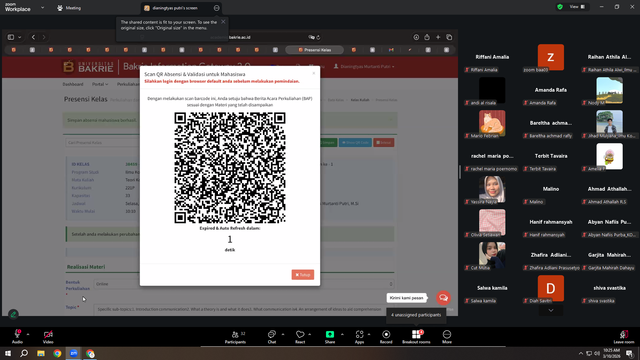Open options icon on the shared screen tab
The height and width of the screenshot is (360, 640).
pyautogui.click(x=216, y=8)
